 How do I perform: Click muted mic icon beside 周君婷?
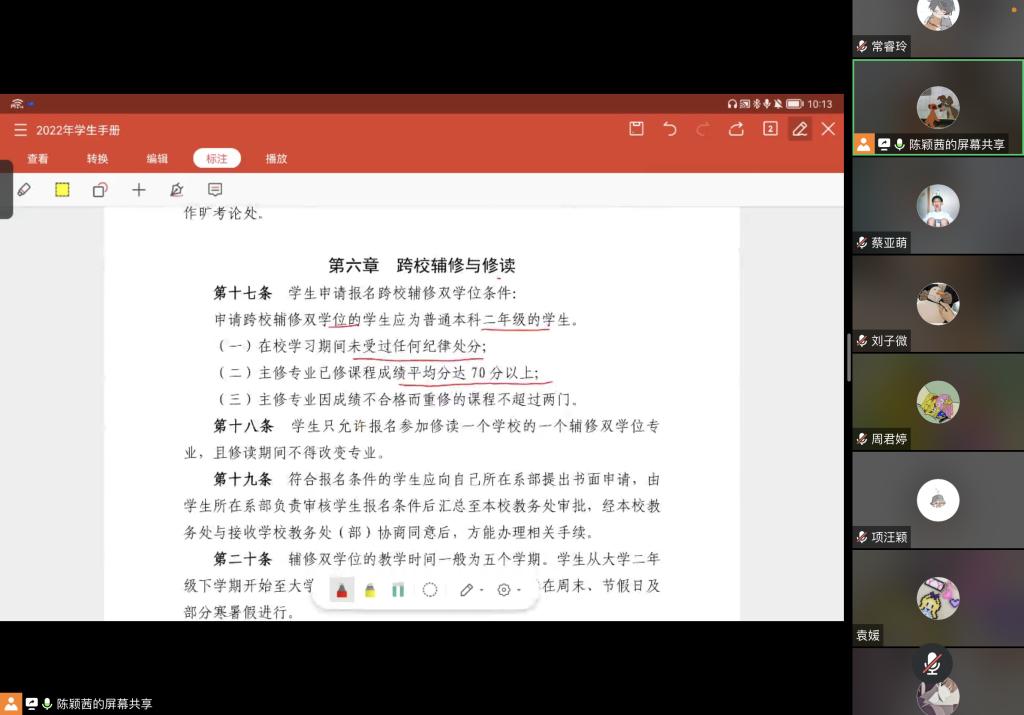862,439
